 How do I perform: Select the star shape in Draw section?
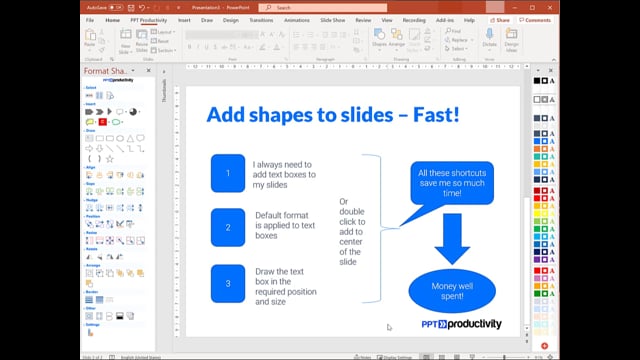110,159
